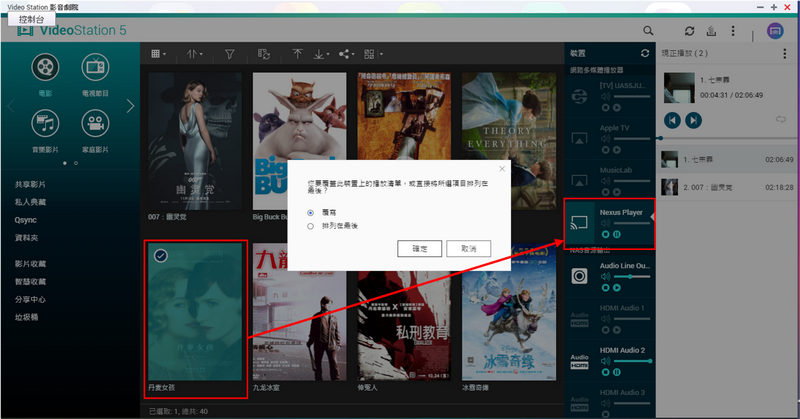Open the now-playing panel three-dot menu
Image resolution: width=800 pixels, height=419 pixels.
pos(785,53)
